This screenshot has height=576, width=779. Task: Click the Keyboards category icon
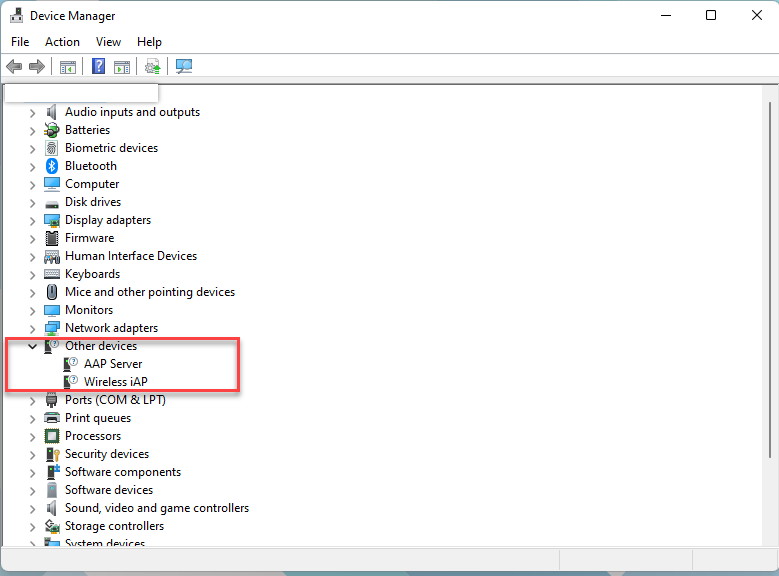click(x=52, y=274)
